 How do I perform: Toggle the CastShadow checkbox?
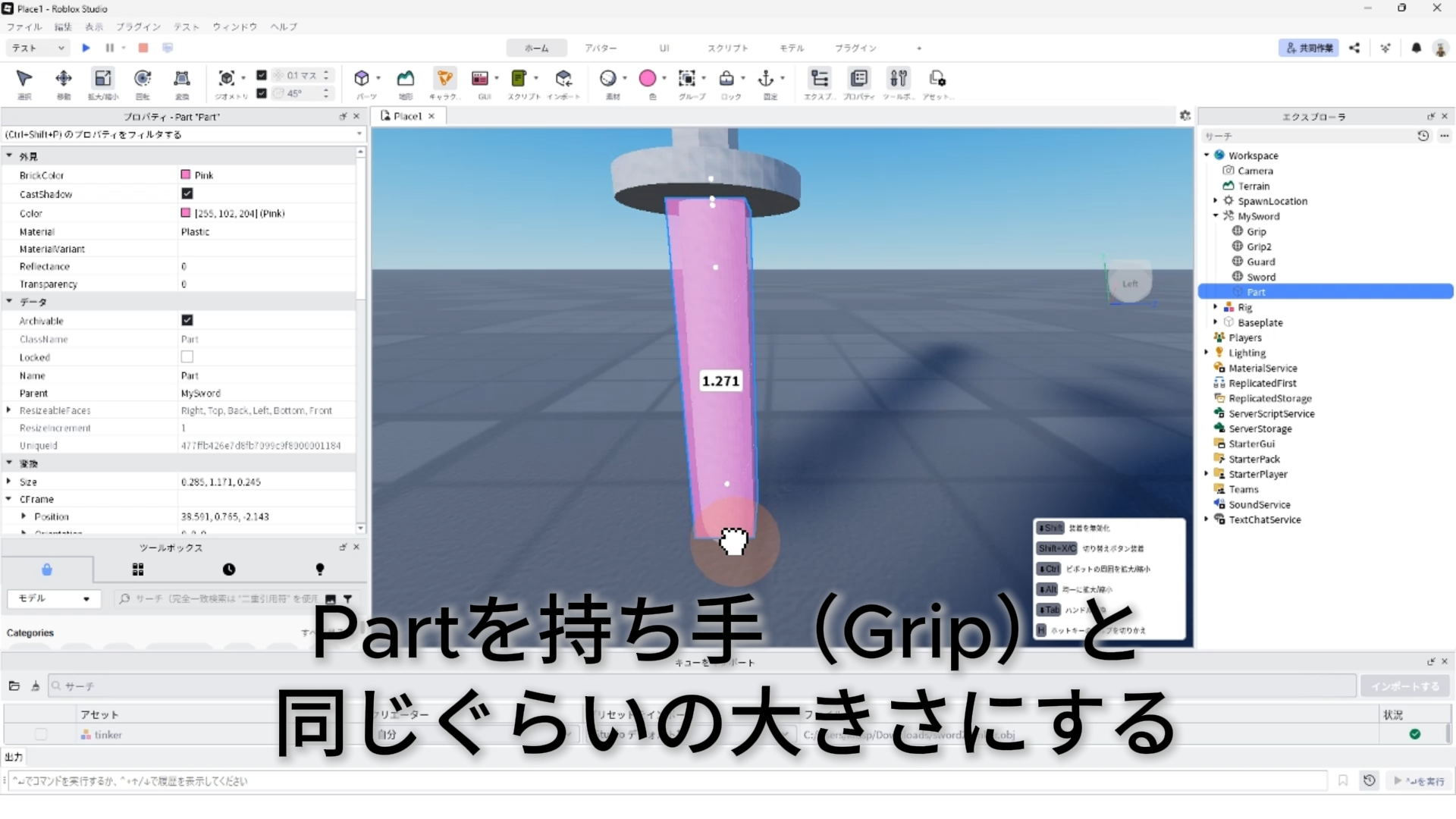[187, 194]
